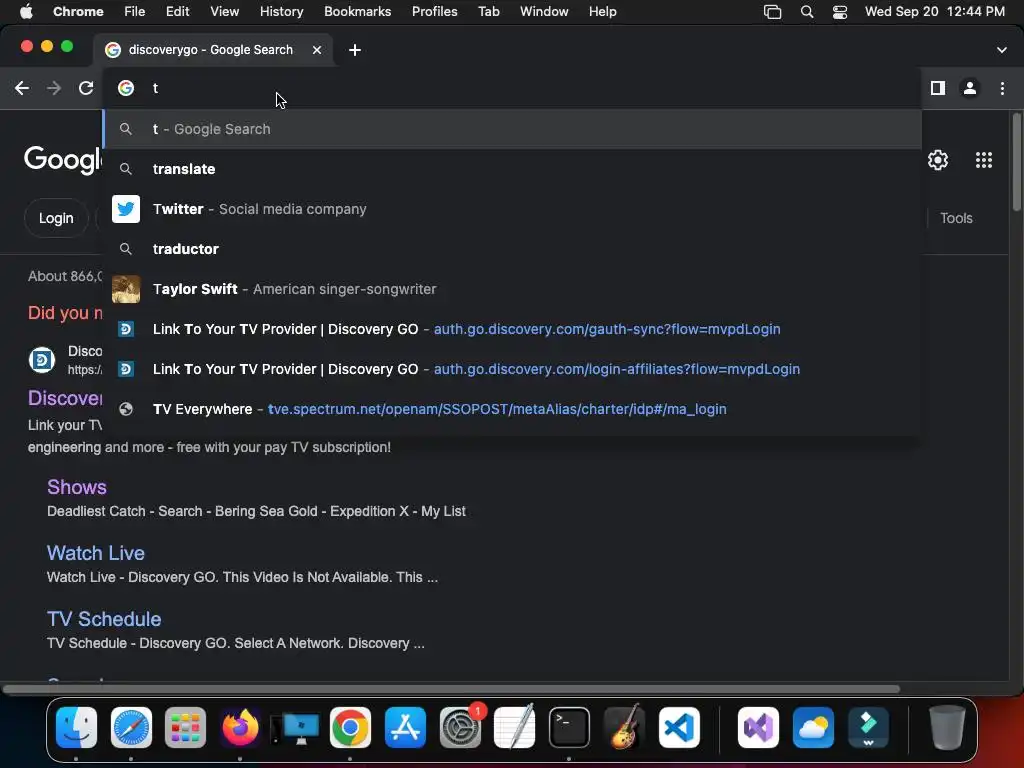Image resolution: width=1024 pixels, height=768 pixels.
Task: Open the Help menu
Action: click(x=602, y=12)
